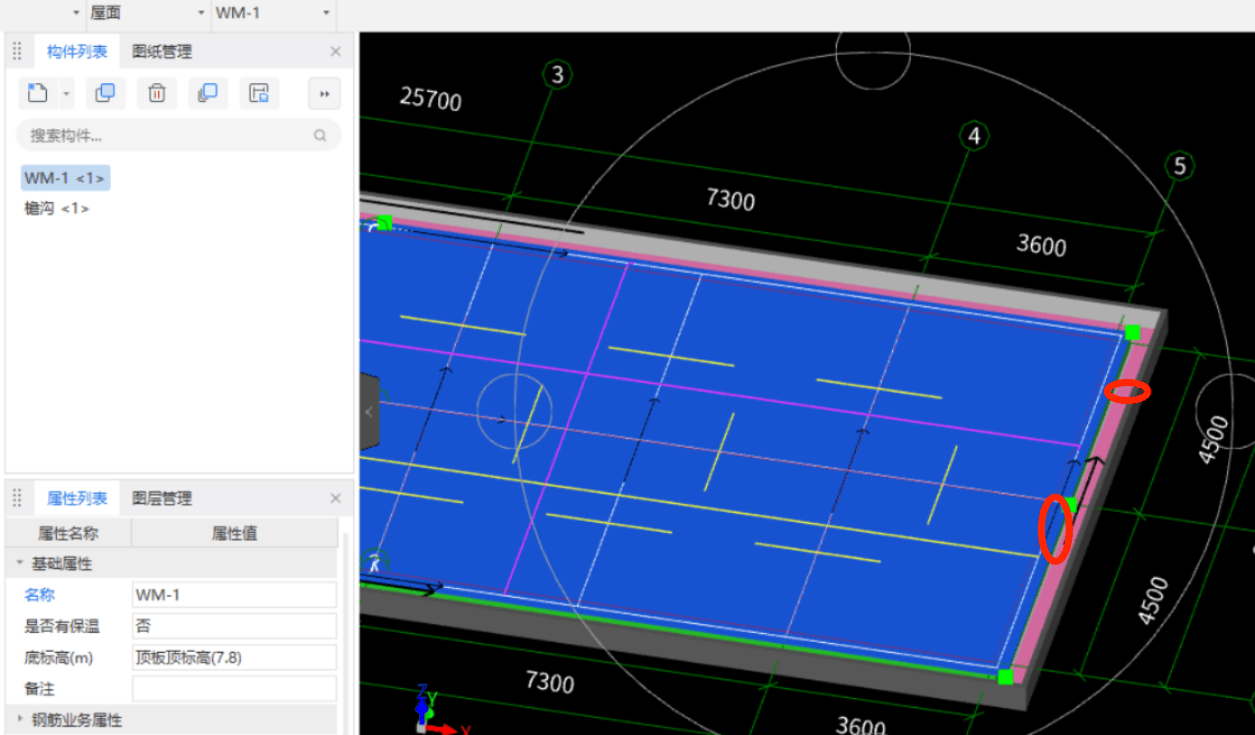Image resolution: width=1255 pixels, height=735 pixels.
Task: Collapse side panel using viewport edge handle
Action: tap(369, 411)
